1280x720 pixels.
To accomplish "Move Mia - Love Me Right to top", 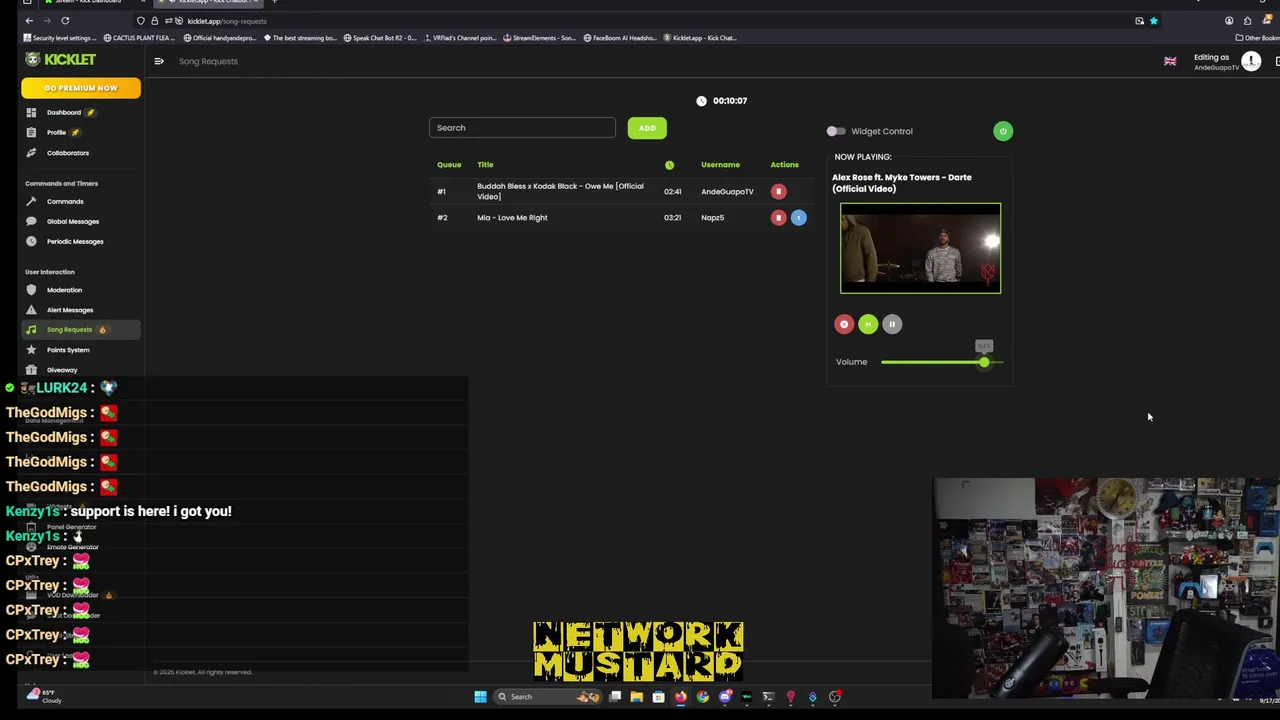I will (798, 217).
